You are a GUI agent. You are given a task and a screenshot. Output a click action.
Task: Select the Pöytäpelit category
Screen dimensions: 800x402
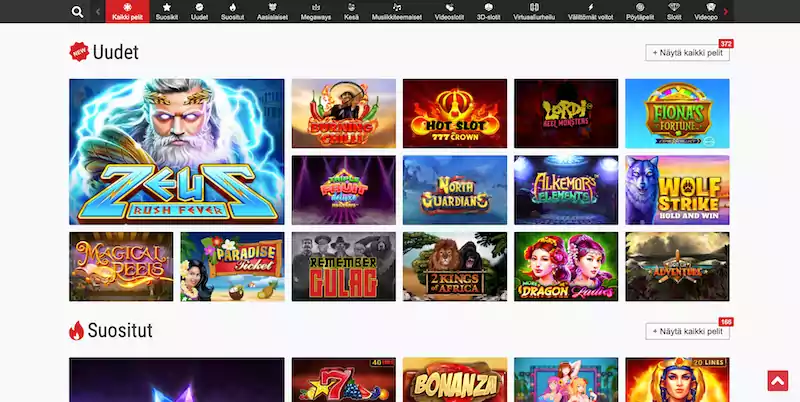640,11
